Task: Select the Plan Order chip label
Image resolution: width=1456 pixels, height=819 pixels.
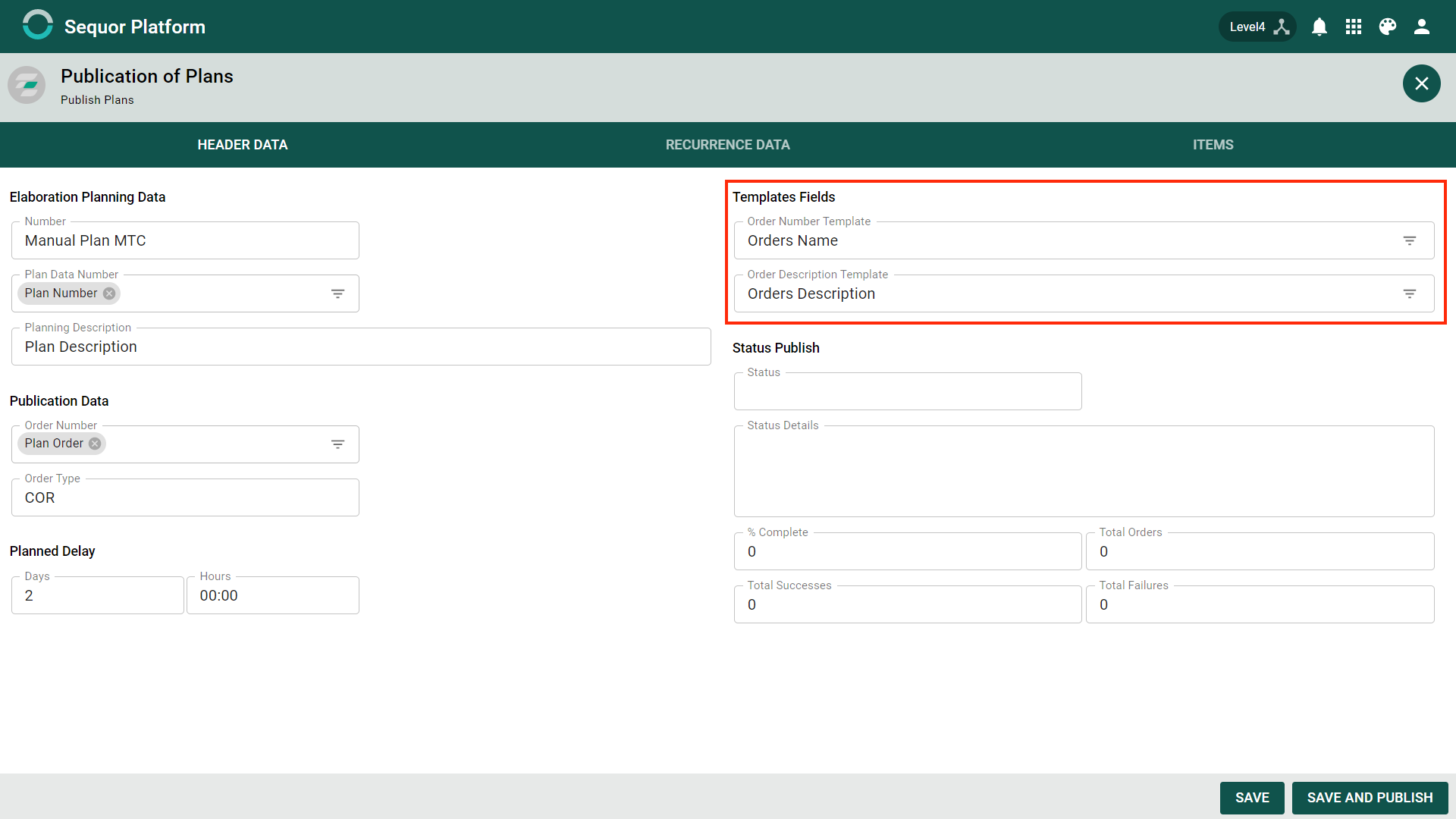Action: 54,444
